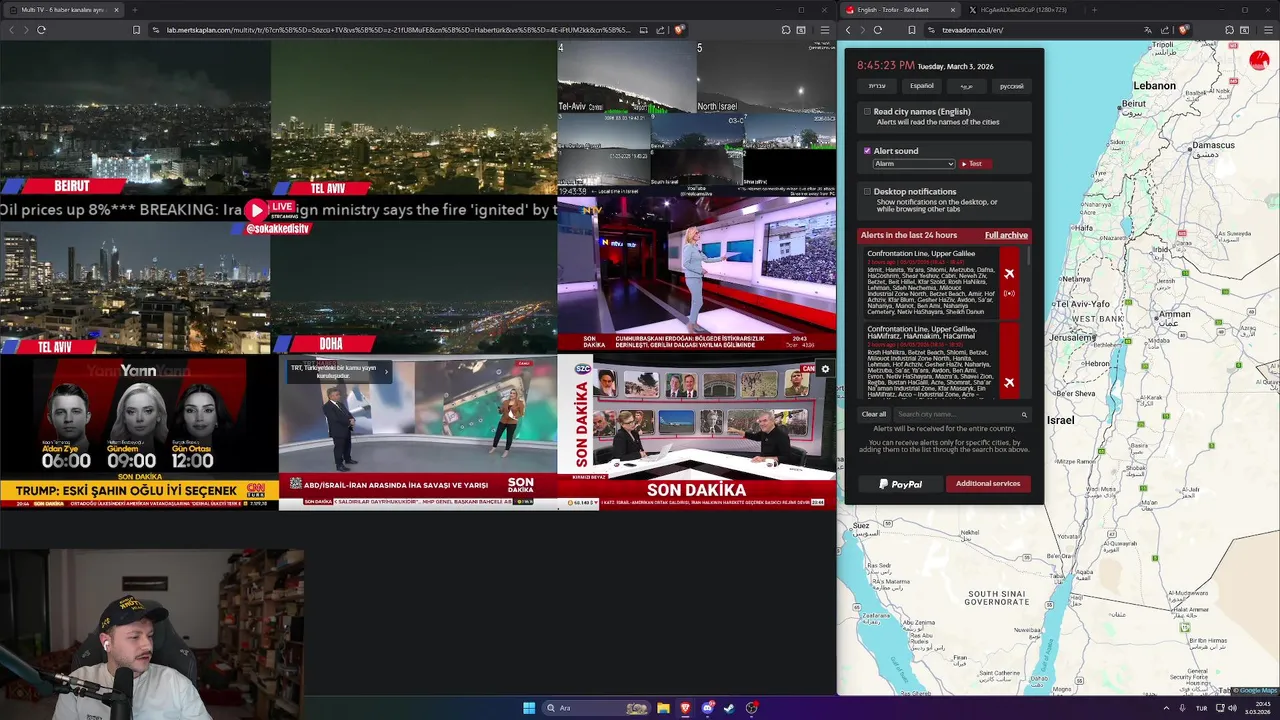Image resolution: width=1280 pixels, height=720 pixels.
Task: Open a new tab in right browser window
Action: click(x=1094, y=10)
